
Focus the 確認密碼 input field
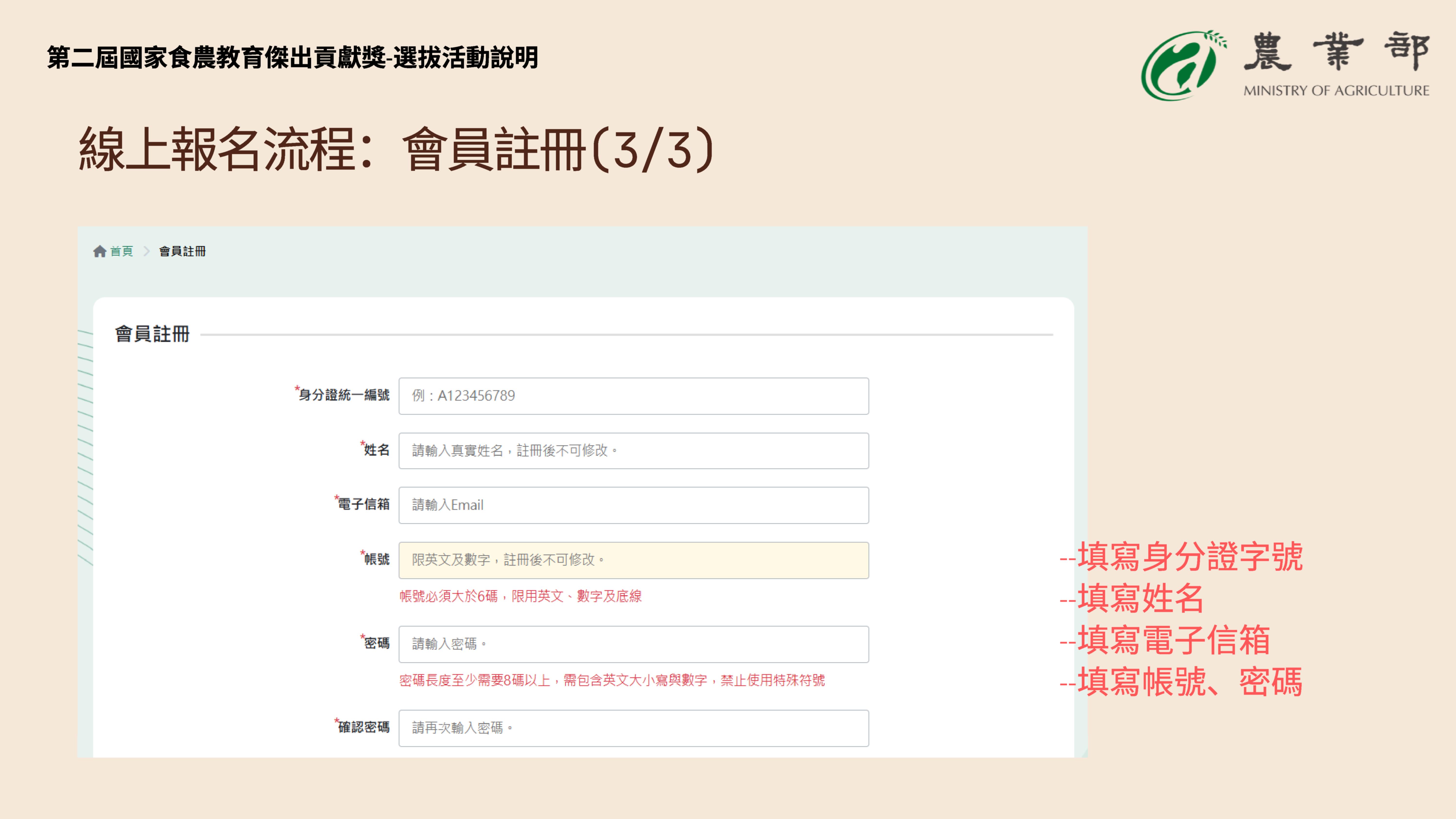pos(634,728)
